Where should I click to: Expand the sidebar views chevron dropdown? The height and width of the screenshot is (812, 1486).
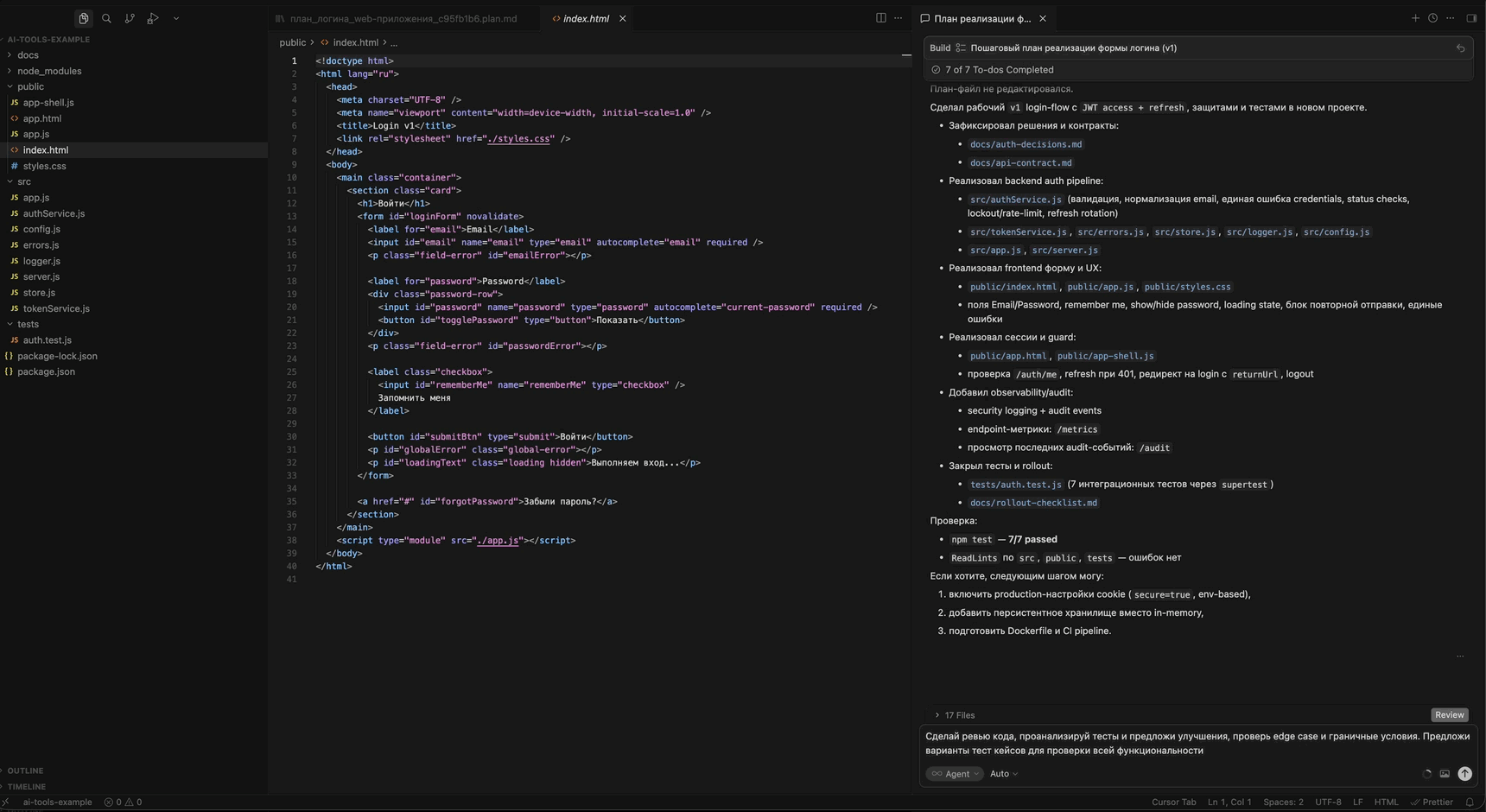tap(176, 18)
